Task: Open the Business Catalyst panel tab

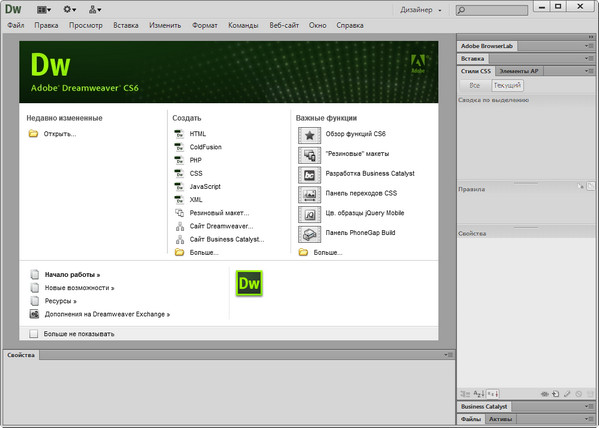Action: [484, 406]
